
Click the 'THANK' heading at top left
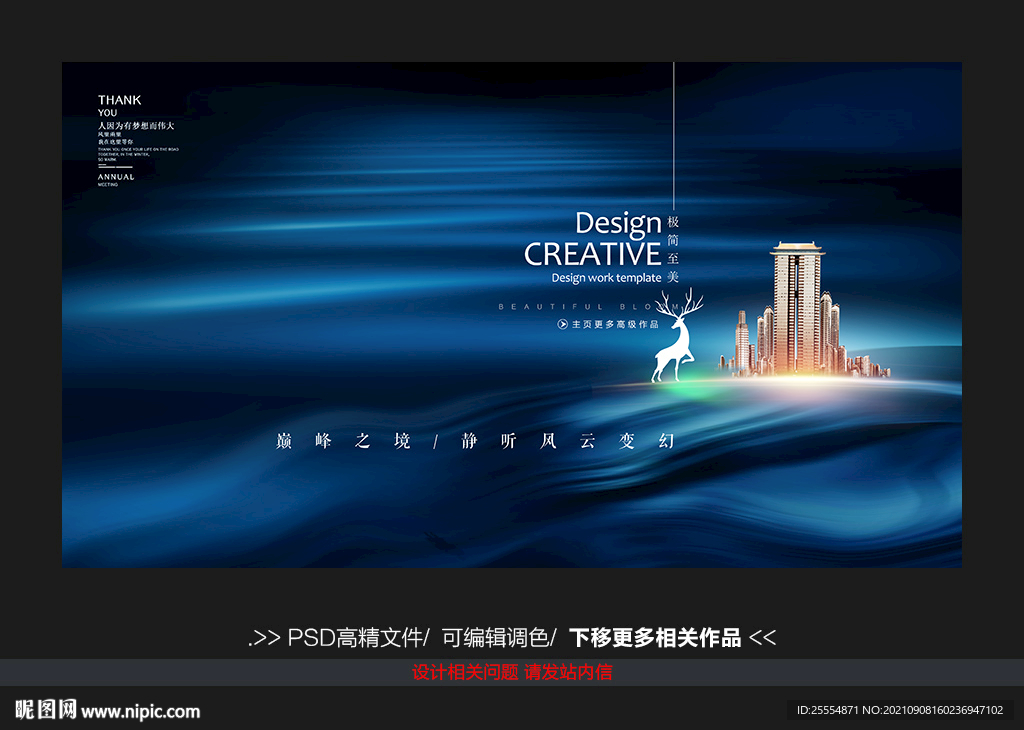(x=119, y=100)
